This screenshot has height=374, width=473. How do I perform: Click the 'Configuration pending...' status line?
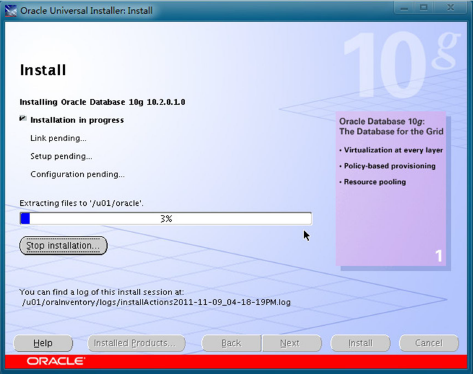tap(77, 174)
